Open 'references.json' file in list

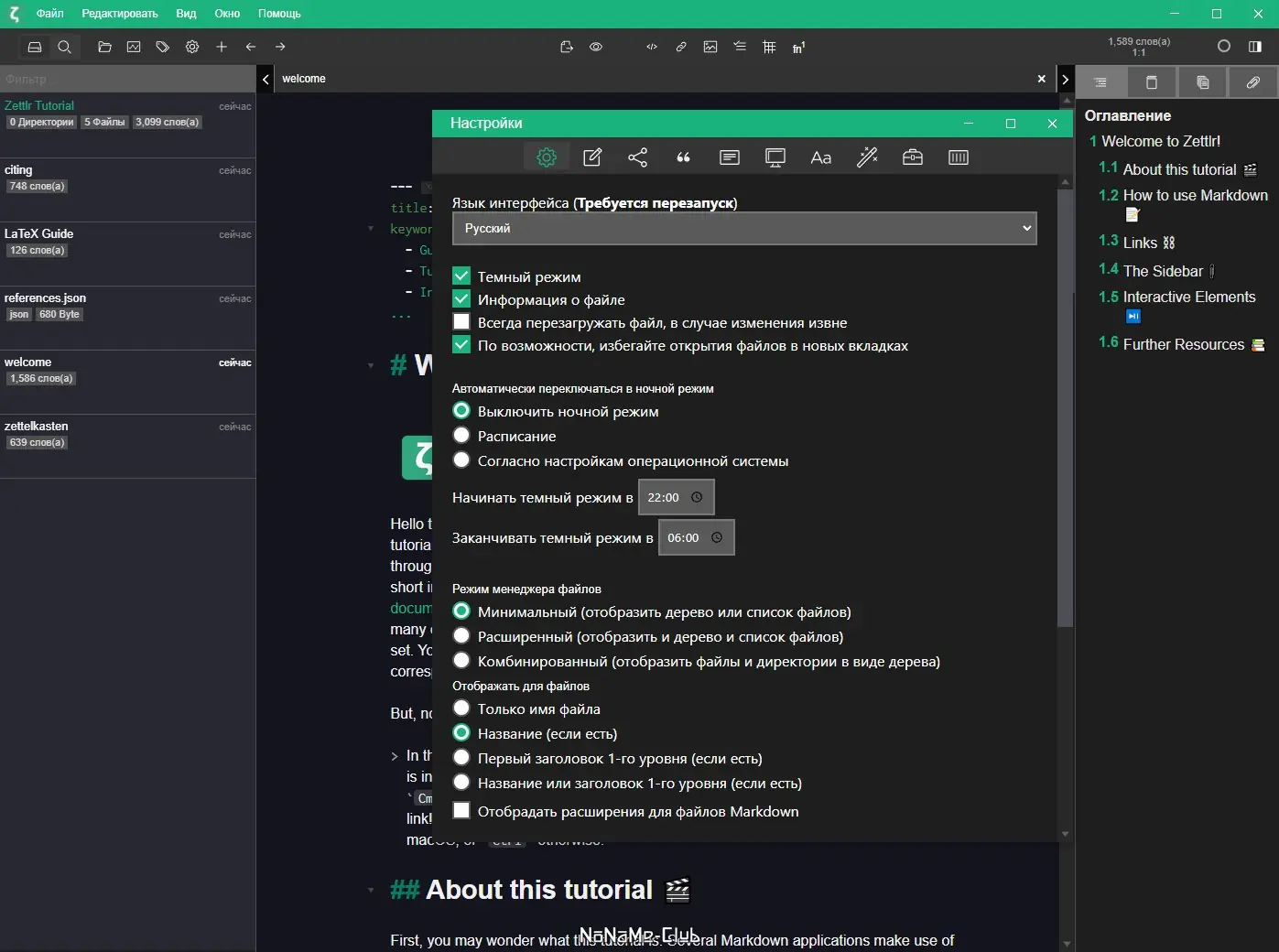[127, 317]
